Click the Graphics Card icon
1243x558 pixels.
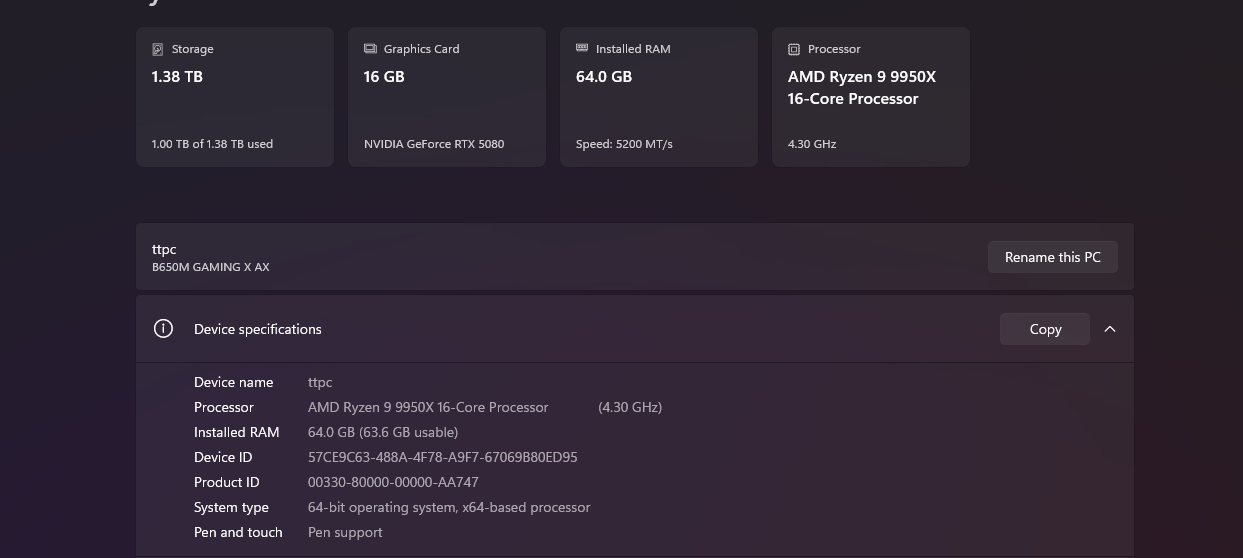click(370, 49)
